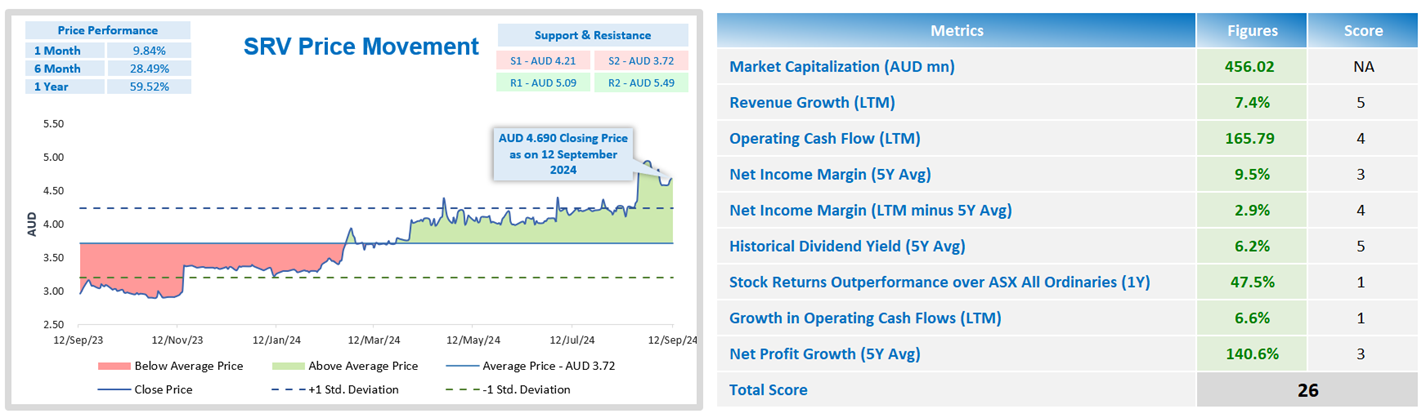Select the R1 - AUD 5.09 cell
This screenshot has height=418, width=1426.
pos(544,83)
